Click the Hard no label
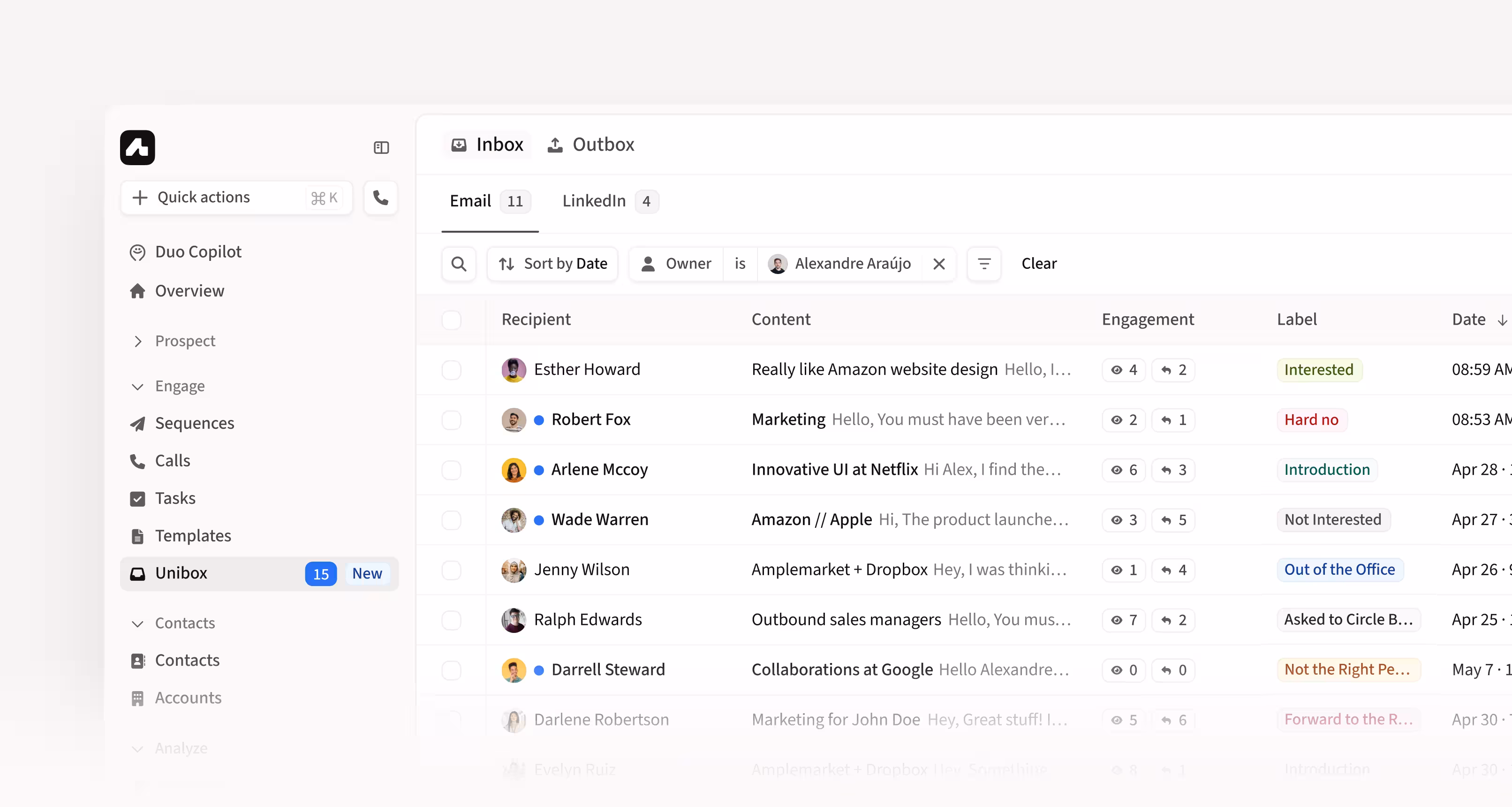 [1311, 420]
